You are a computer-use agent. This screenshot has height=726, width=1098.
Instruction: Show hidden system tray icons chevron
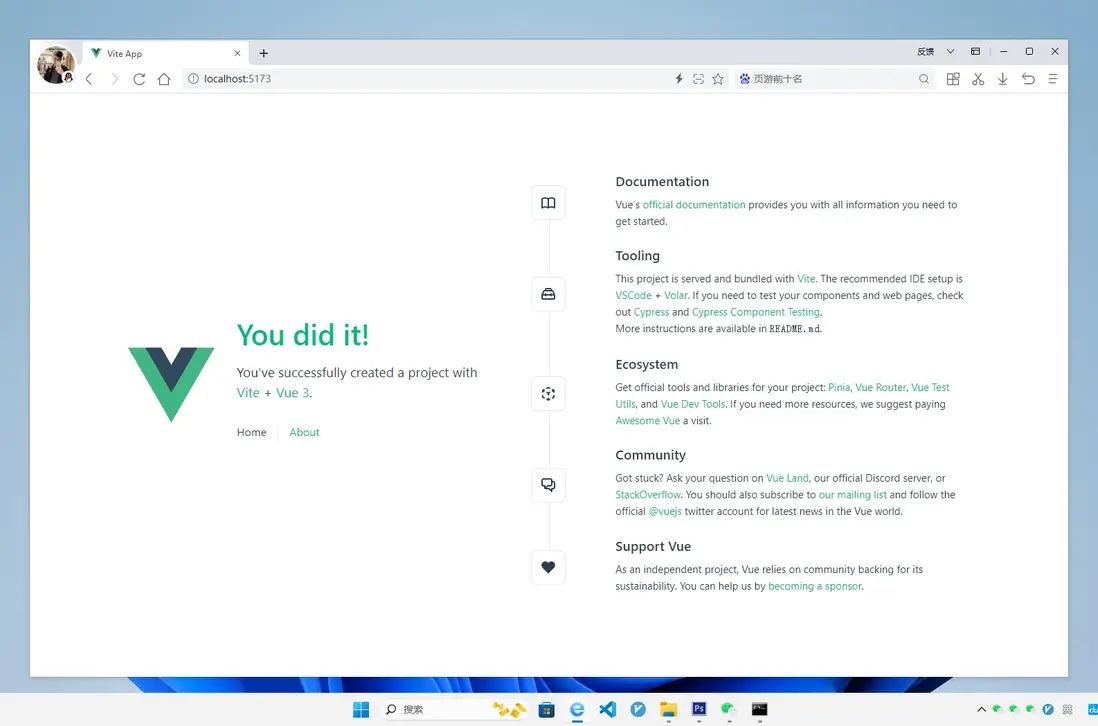tap(981, 710)
